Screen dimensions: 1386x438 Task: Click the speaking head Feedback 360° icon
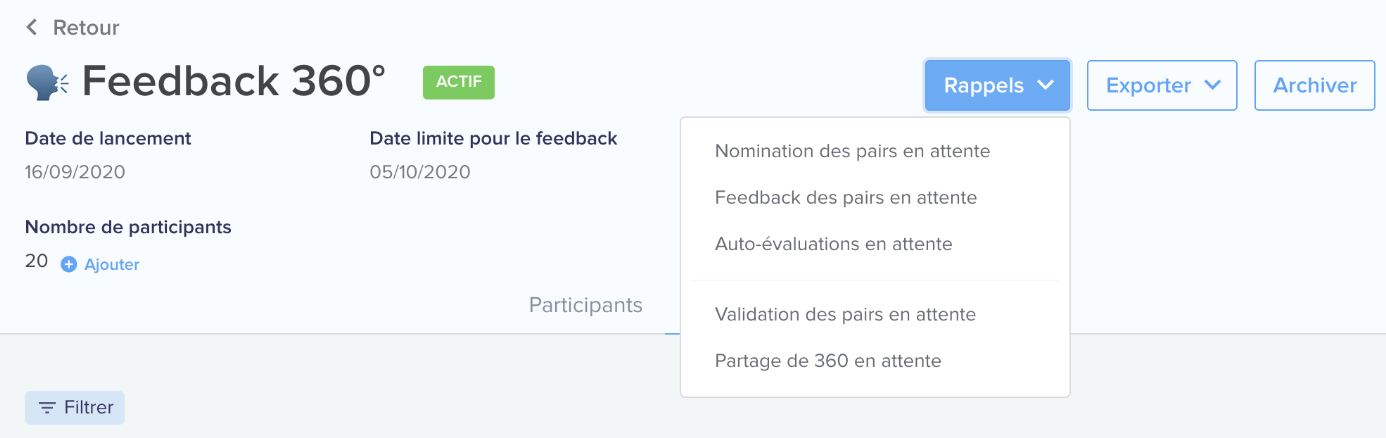point(47,83)
